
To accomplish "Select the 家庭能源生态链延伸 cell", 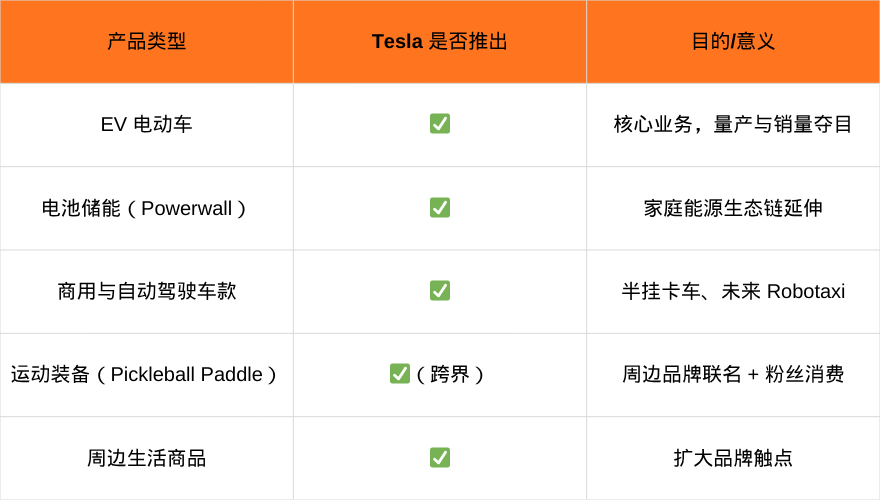I will pyautogui.click(x=733, y=208).
